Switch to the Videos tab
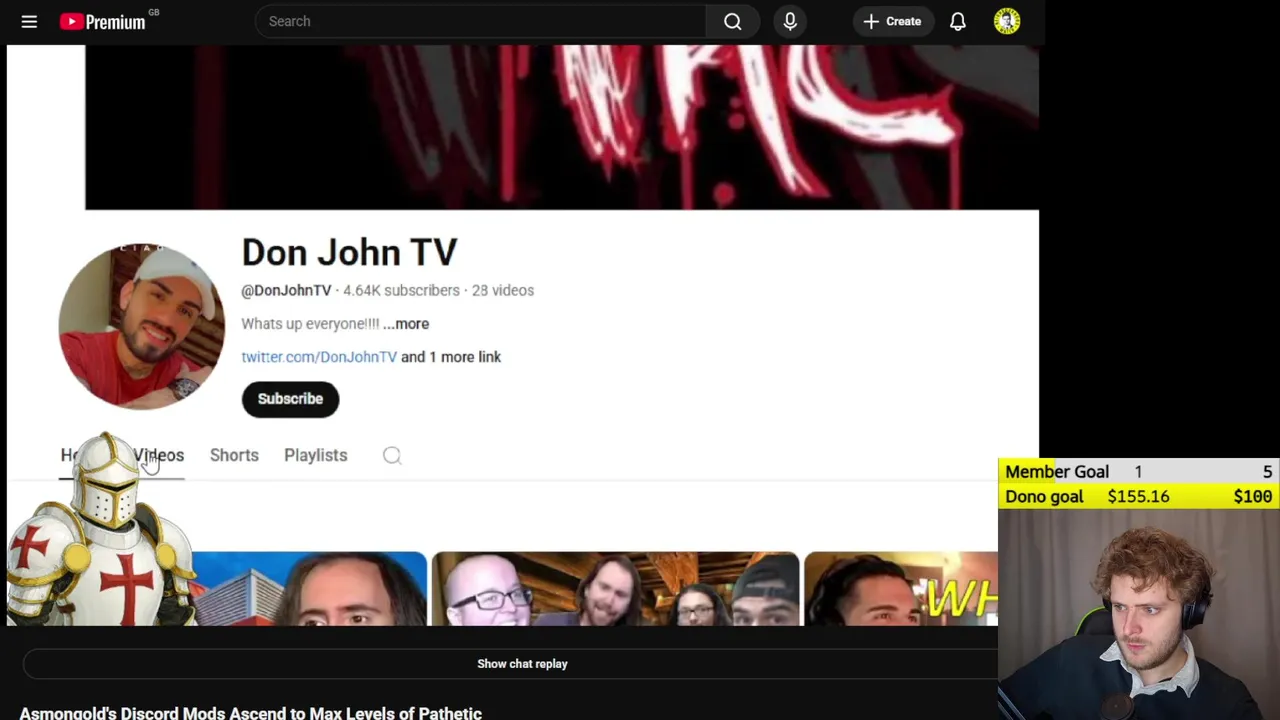Image resolution: width=1280 pixels, height=720 pixels. (x=160, y=455)
